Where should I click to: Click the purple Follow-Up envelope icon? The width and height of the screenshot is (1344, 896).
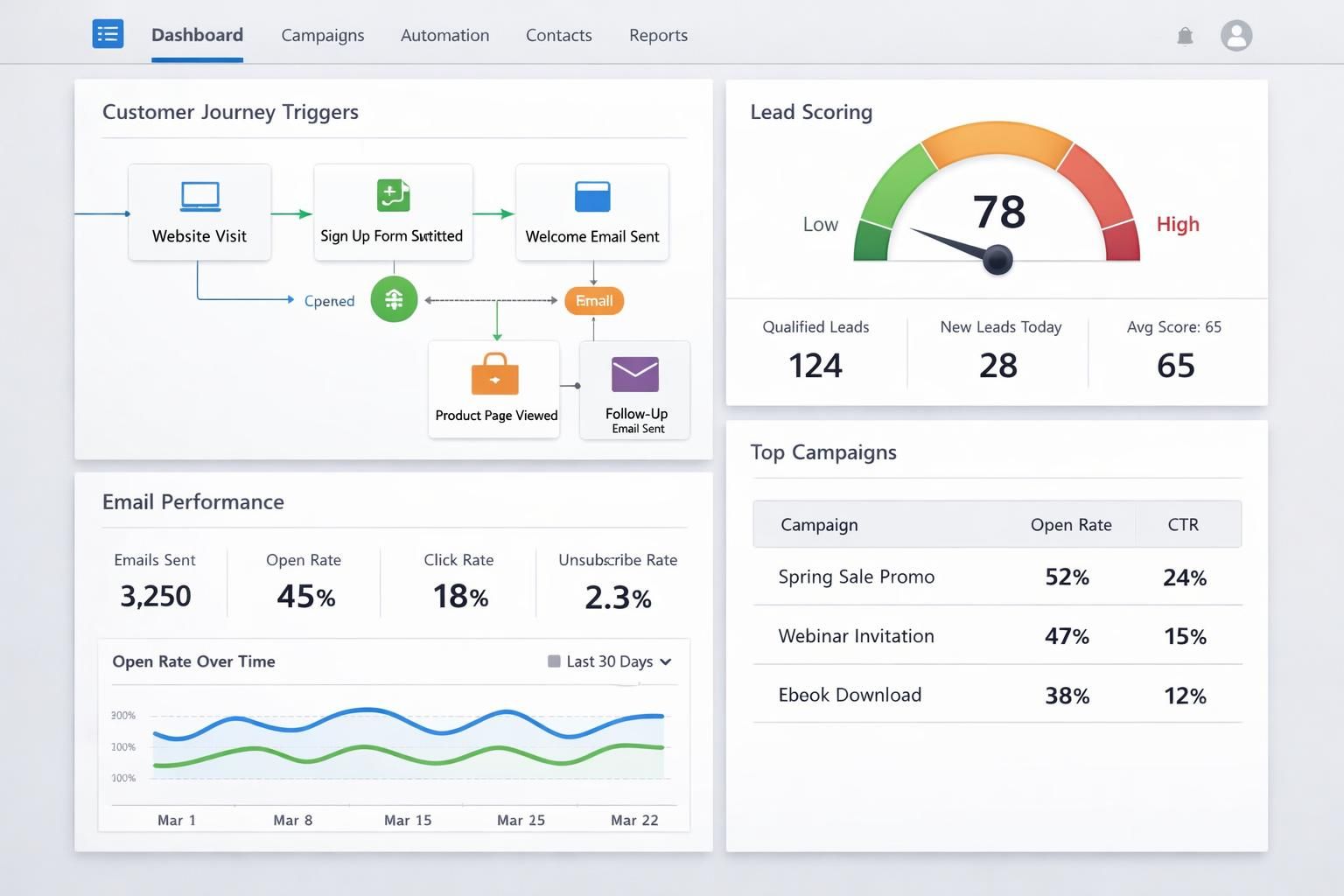[x=635, y=374]
